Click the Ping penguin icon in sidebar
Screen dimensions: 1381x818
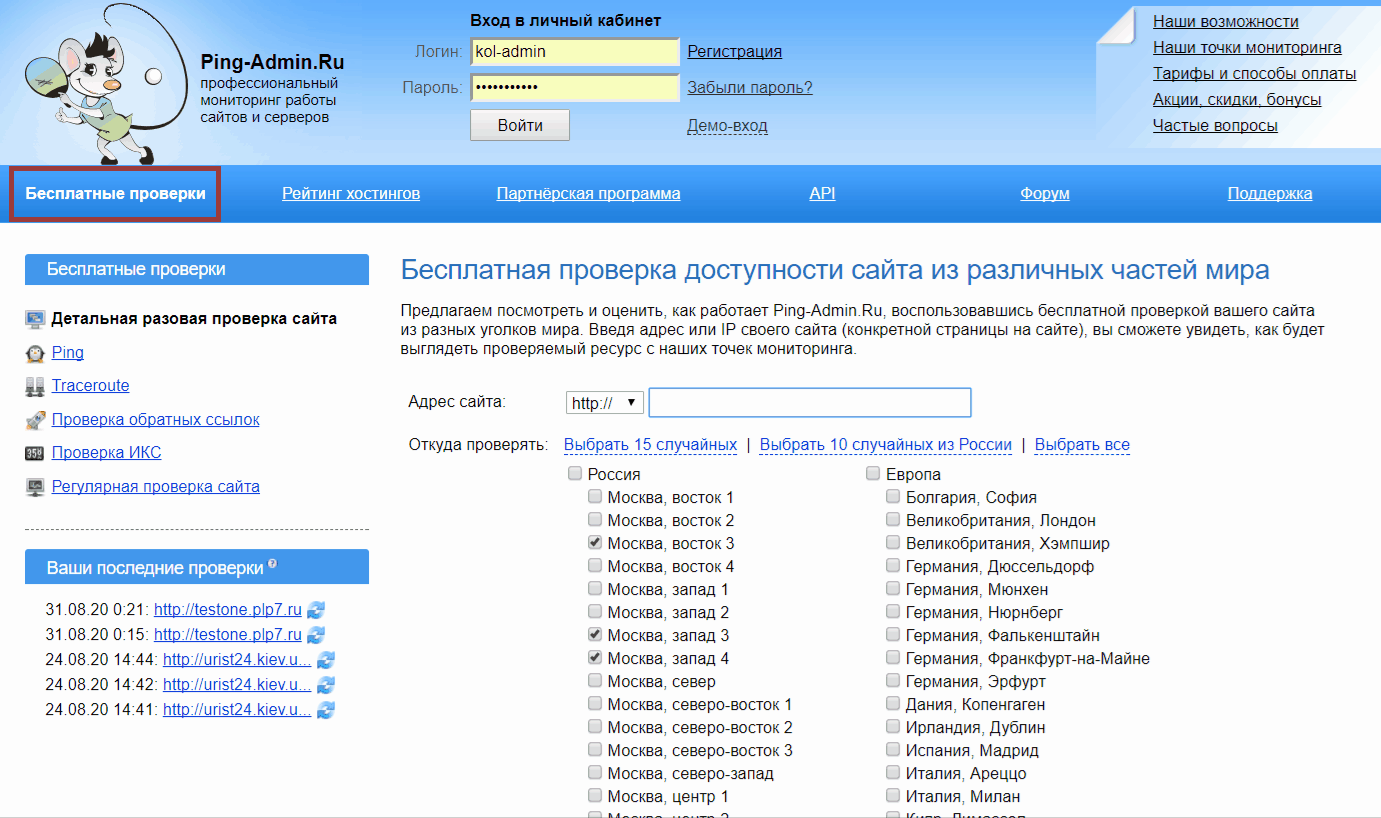click(35, 353)
